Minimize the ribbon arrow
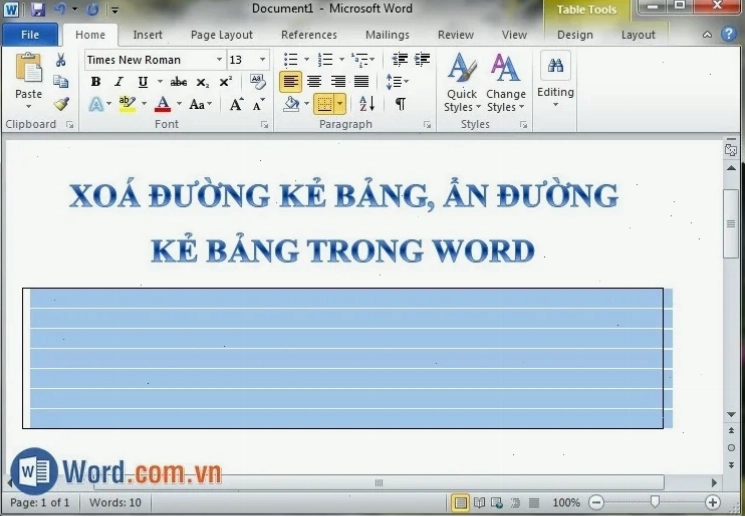The image size is (745, 517). point(707,35)
